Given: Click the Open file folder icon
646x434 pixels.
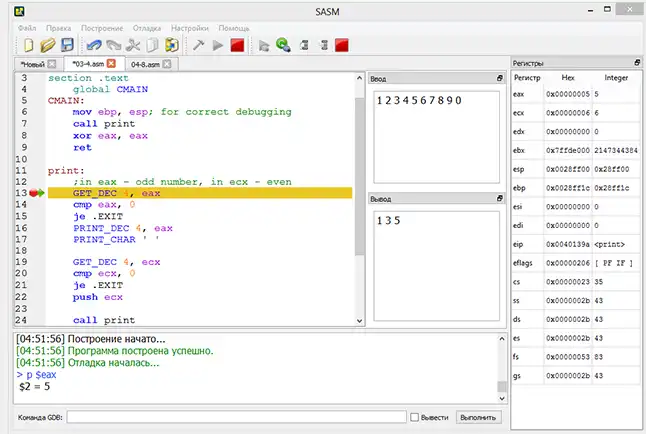Looking at the screenshot, I should click(47, 45).
